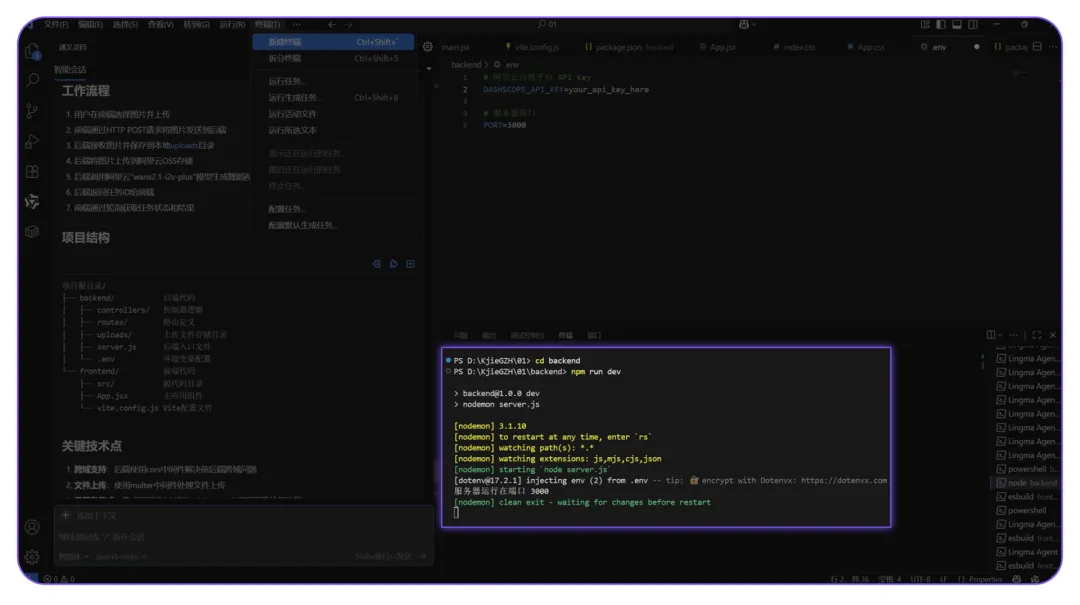Choose 运行生成任务 with Ctrl+Shift+B shortcut
This screenshot has width=1080, height=605.
pos(333,98)
